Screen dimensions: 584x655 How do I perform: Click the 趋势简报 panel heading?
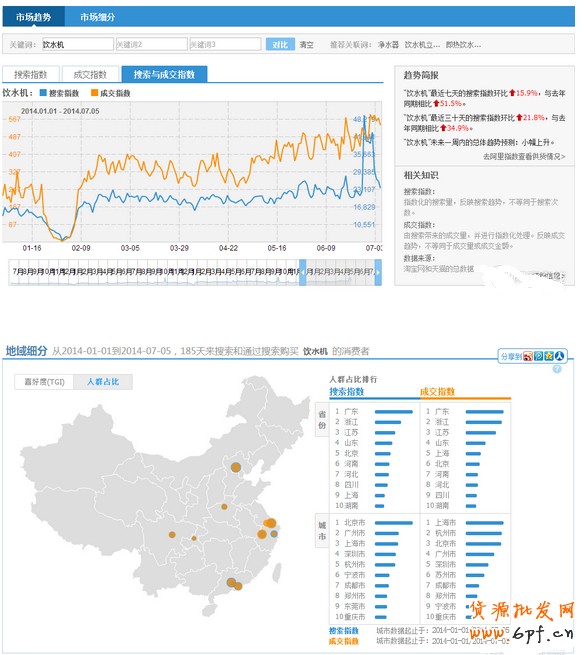(421, 75)
